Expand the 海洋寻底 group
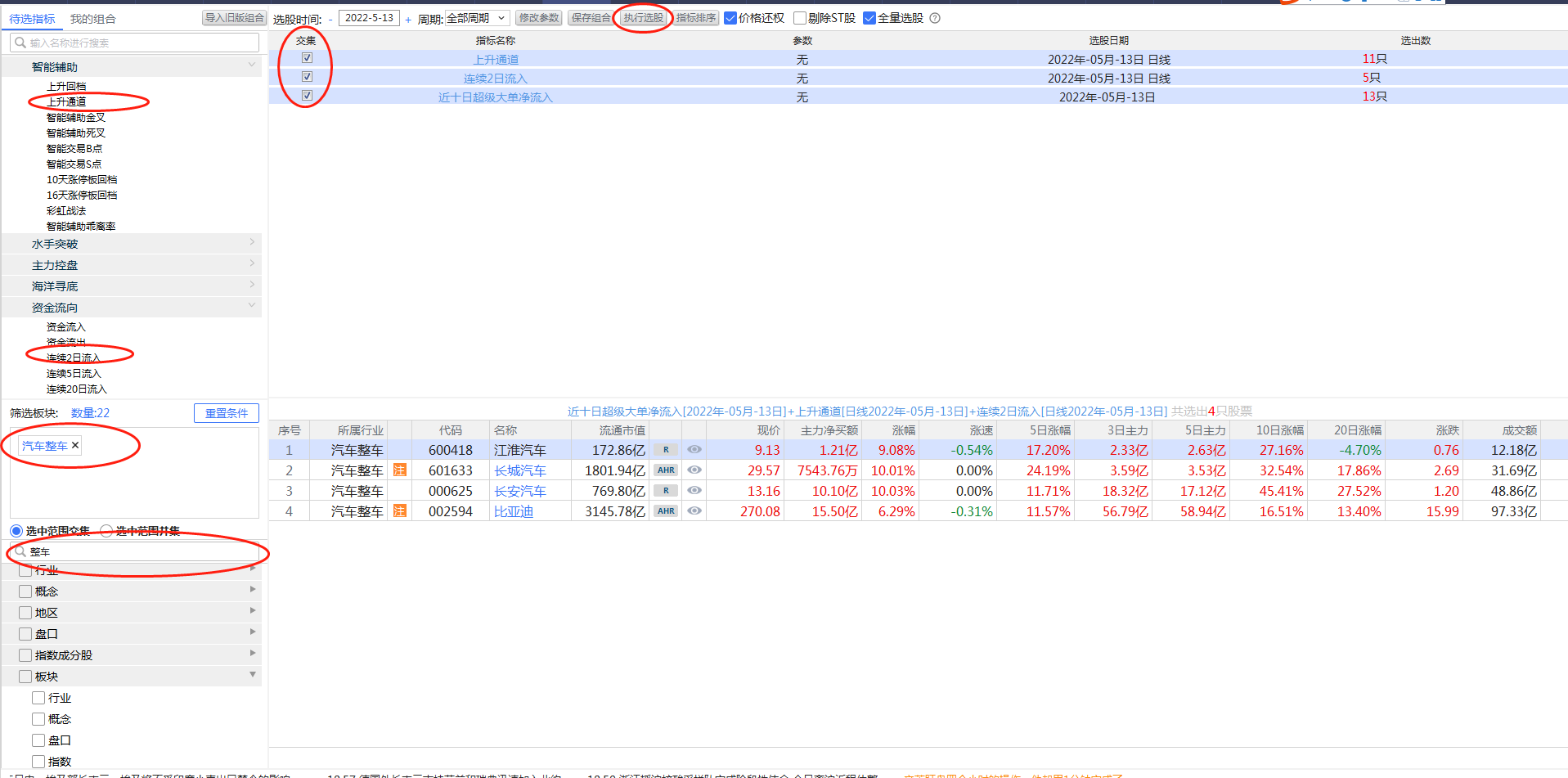1568x778 pixels. click(x=252, y=285)
